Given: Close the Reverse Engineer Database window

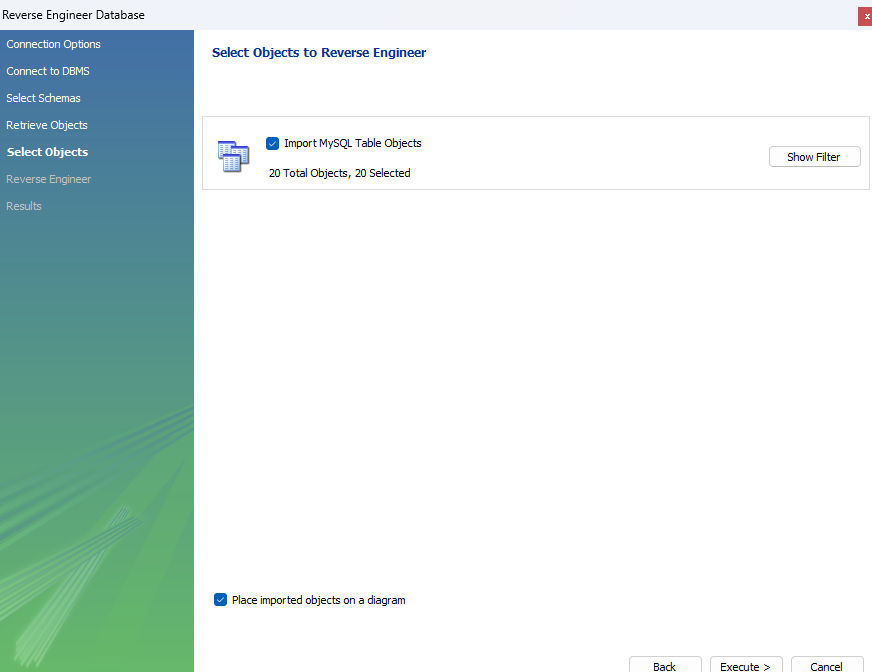Looking at the screenshot, I should point(865,16).
